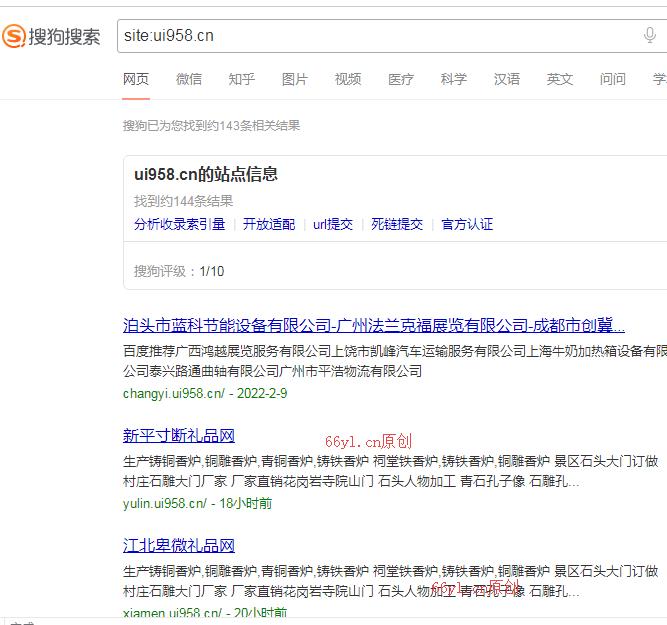Click the xiamen.ui958.cn result URL
The height and width of the screenshot is (625, 667).
point(172,613)
